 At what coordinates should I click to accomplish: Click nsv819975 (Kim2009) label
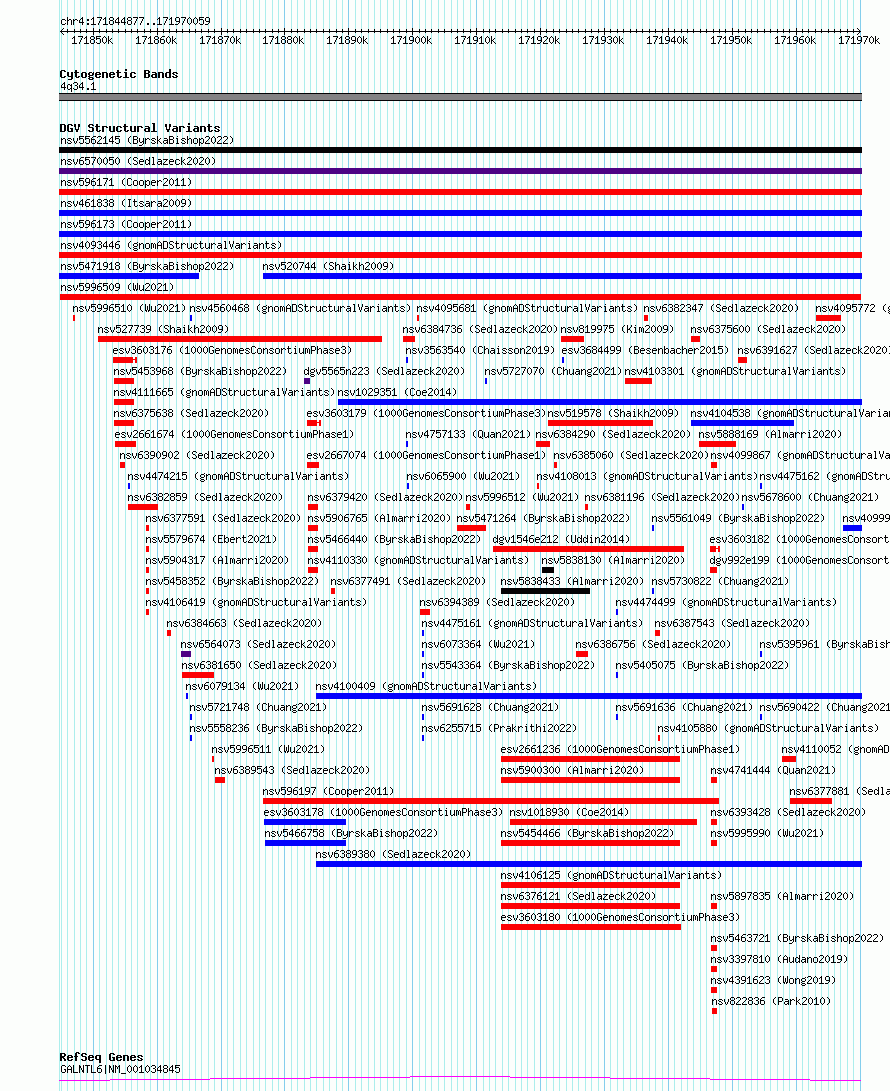pyautogui.click(x=617, y=329)
